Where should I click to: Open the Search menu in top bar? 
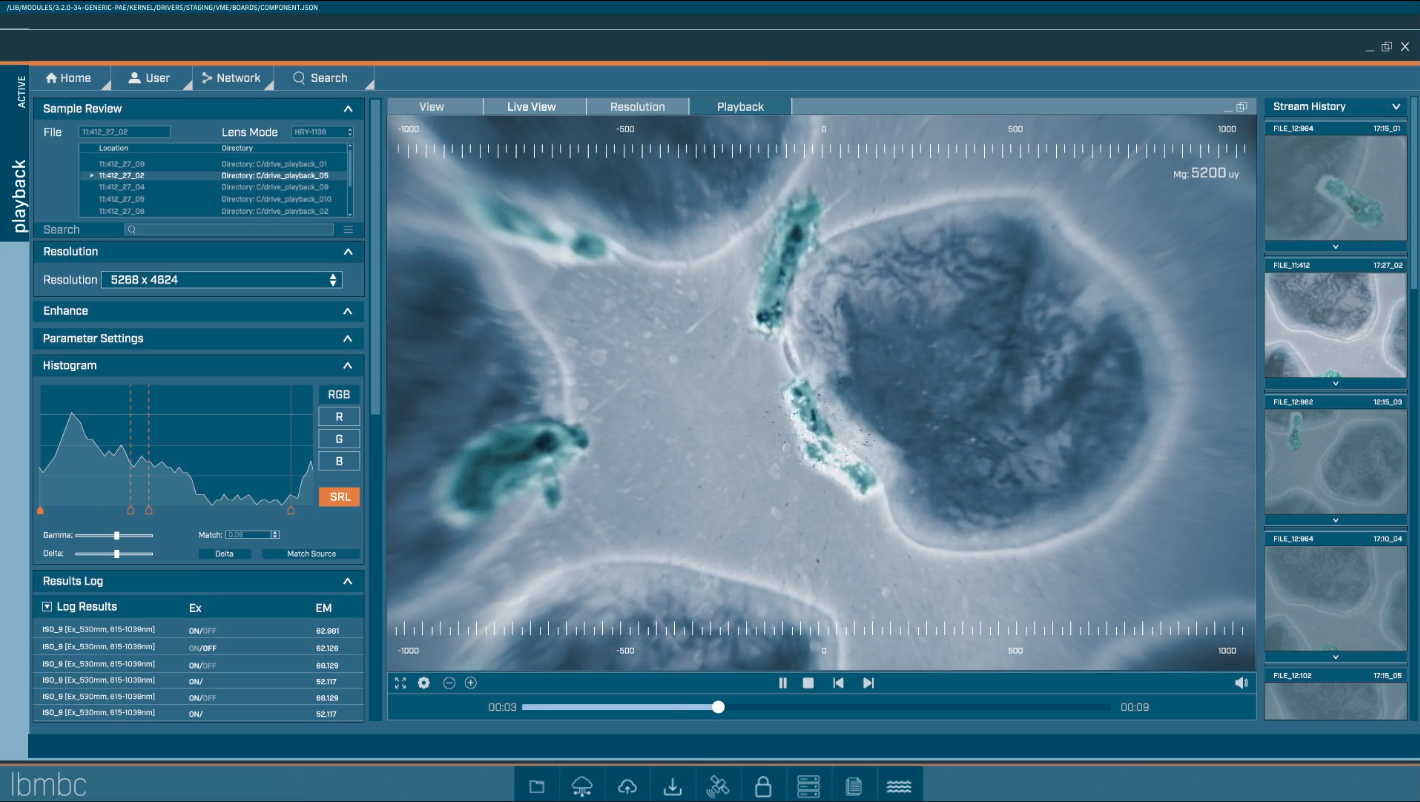pos(320,78)
